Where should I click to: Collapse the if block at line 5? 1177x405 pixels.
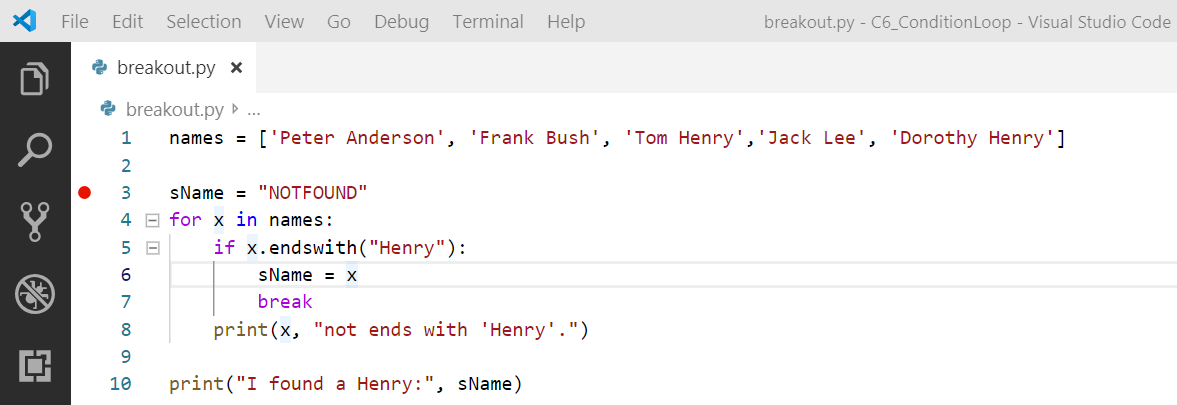pos(152,248)
